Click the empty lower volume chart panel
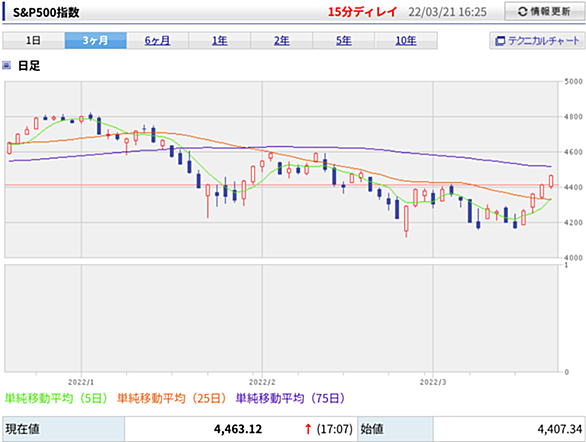The height and width of the screenshot is (442, 586). pos(281,318)
